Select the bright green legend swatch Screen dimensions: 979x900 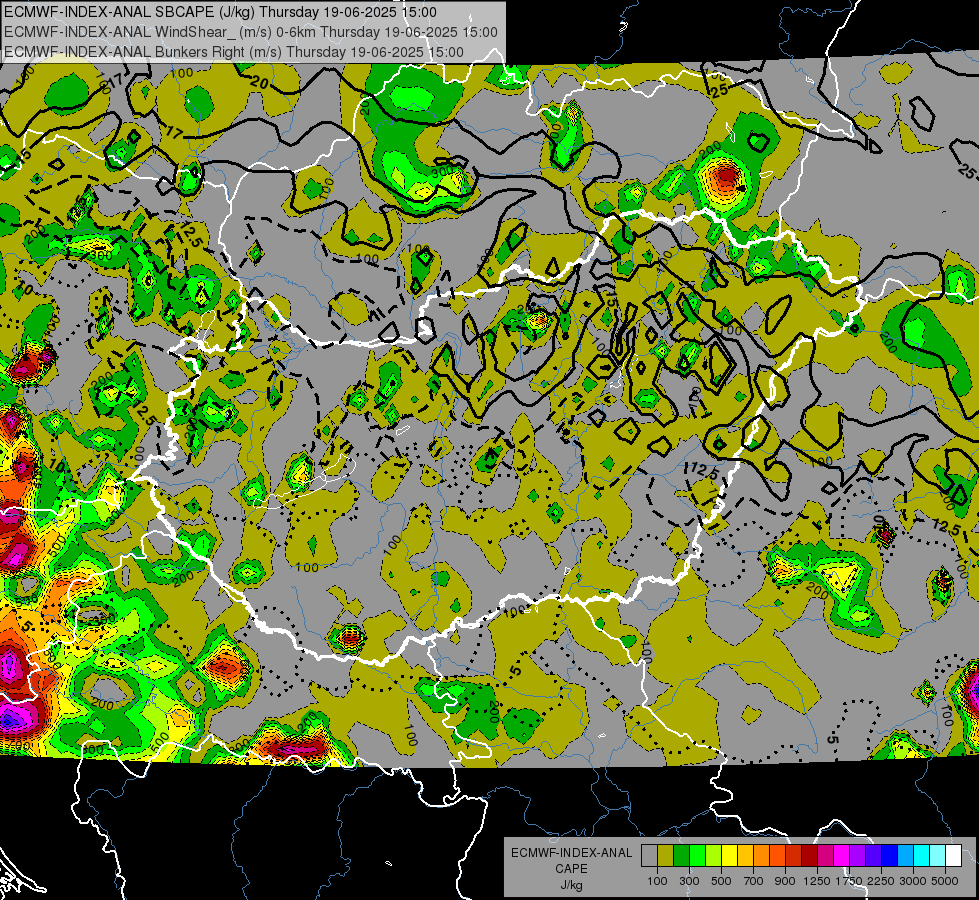(x=697, y=856)
